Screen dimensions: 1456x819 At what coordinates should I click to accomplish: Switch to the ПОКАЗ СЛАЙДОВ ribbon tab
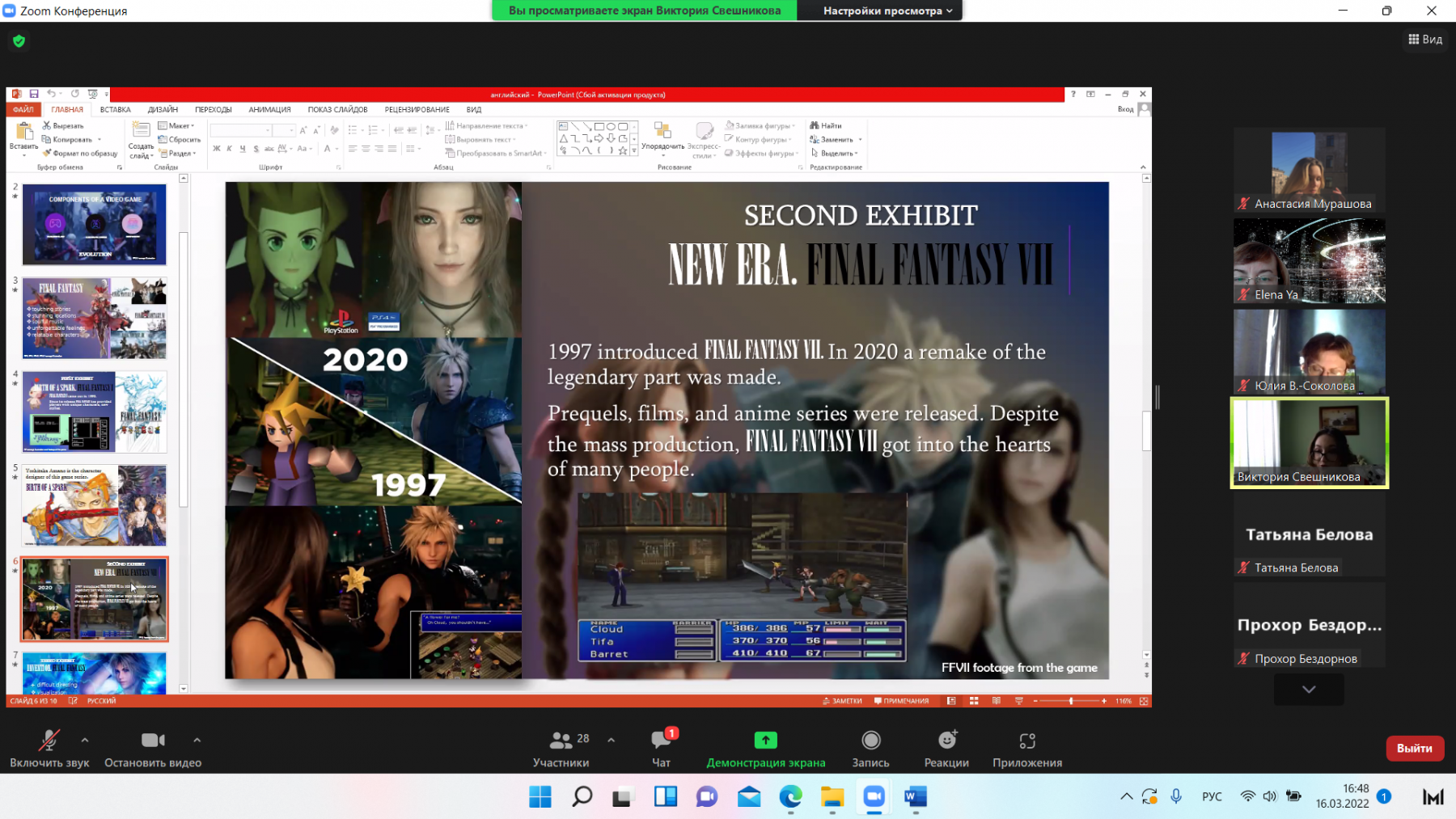[337, 109]
